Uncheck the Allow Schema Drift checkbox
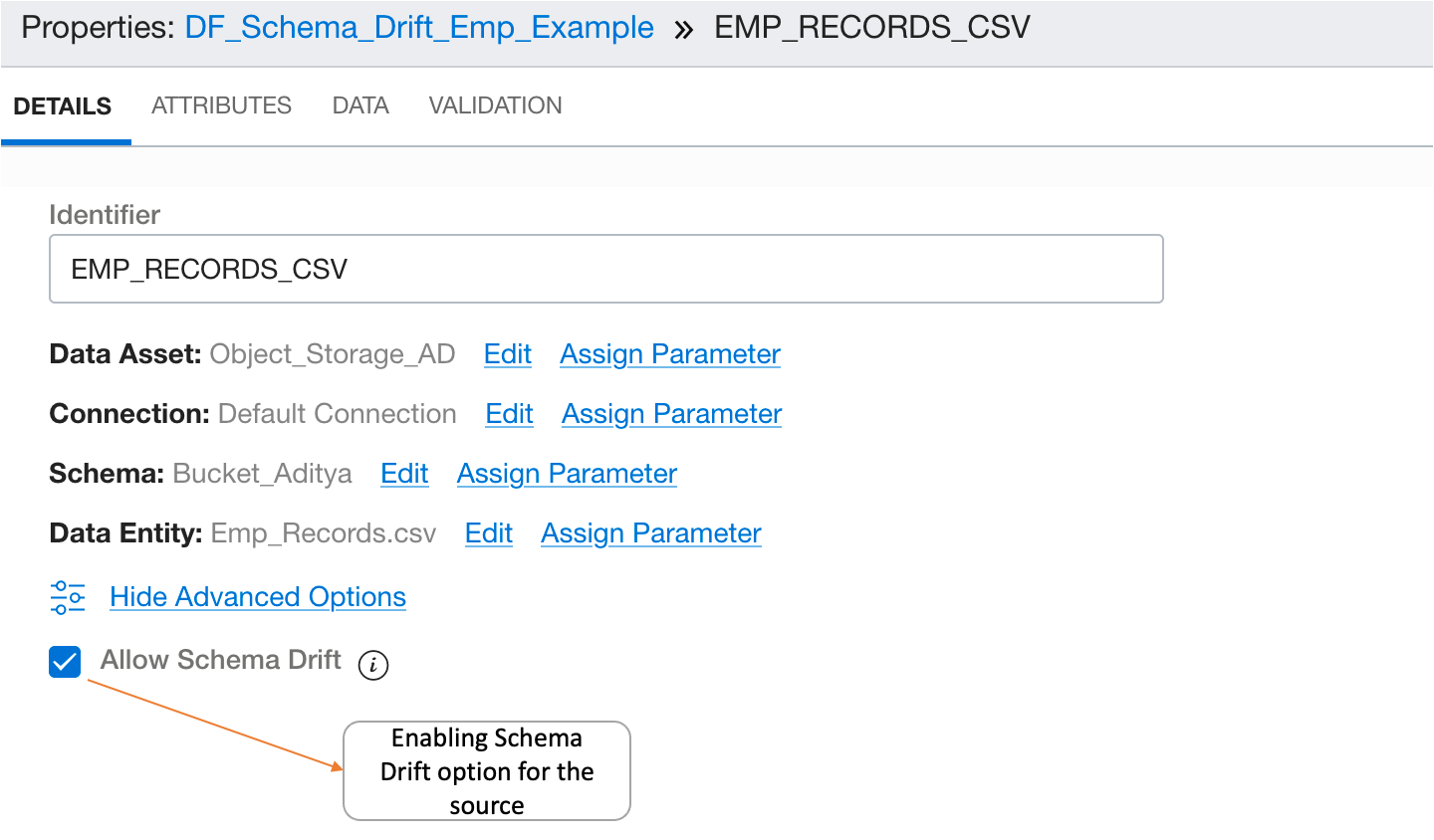 tap(65, 662)
